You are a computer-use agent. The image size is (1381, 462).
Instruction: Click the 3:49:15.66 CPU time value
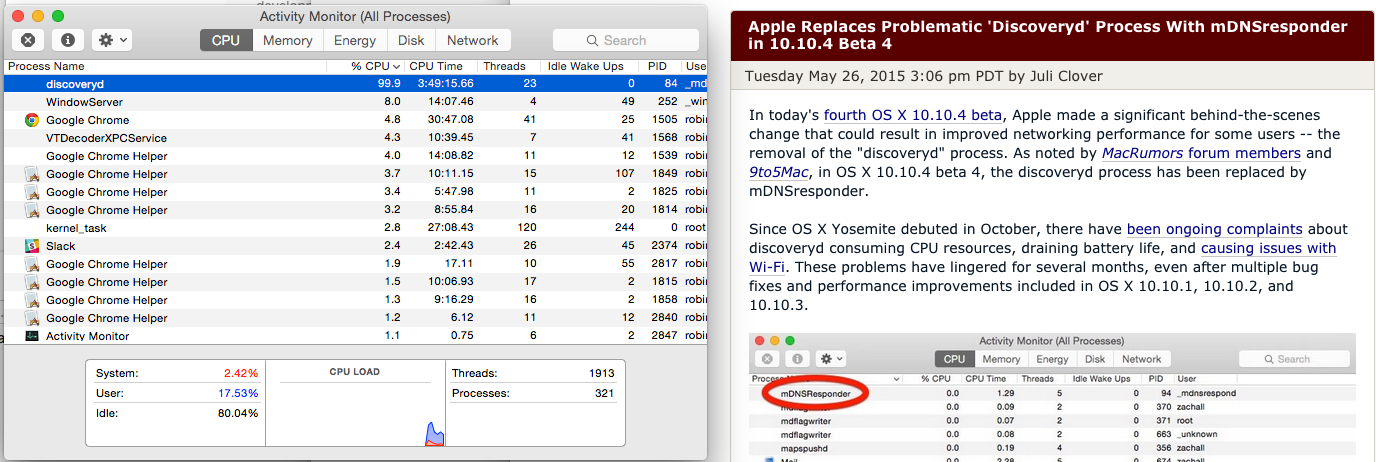[444, 84]
